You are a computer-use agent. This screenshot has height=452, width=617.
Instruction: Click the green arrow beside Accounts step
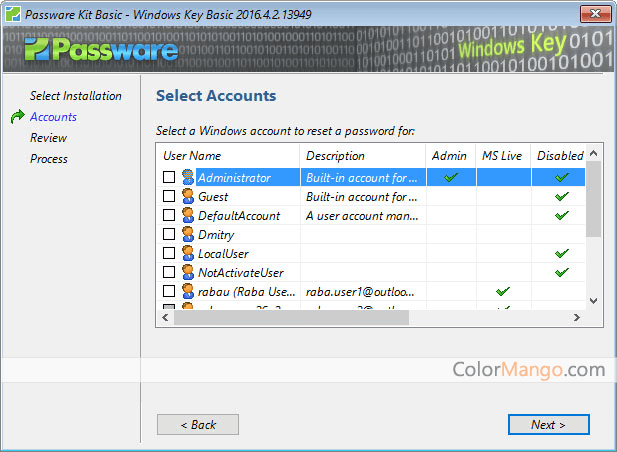[17, 116]
